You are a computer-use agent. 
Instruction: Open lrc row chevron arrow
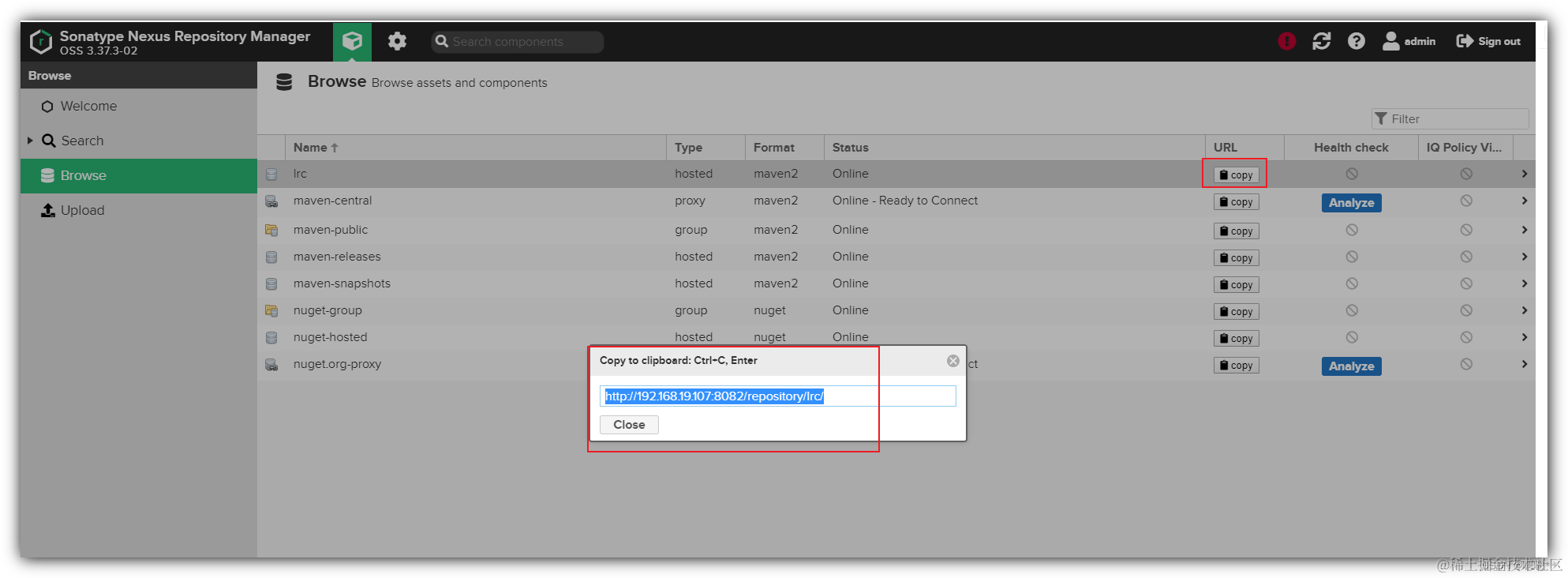click(1524, 174)
